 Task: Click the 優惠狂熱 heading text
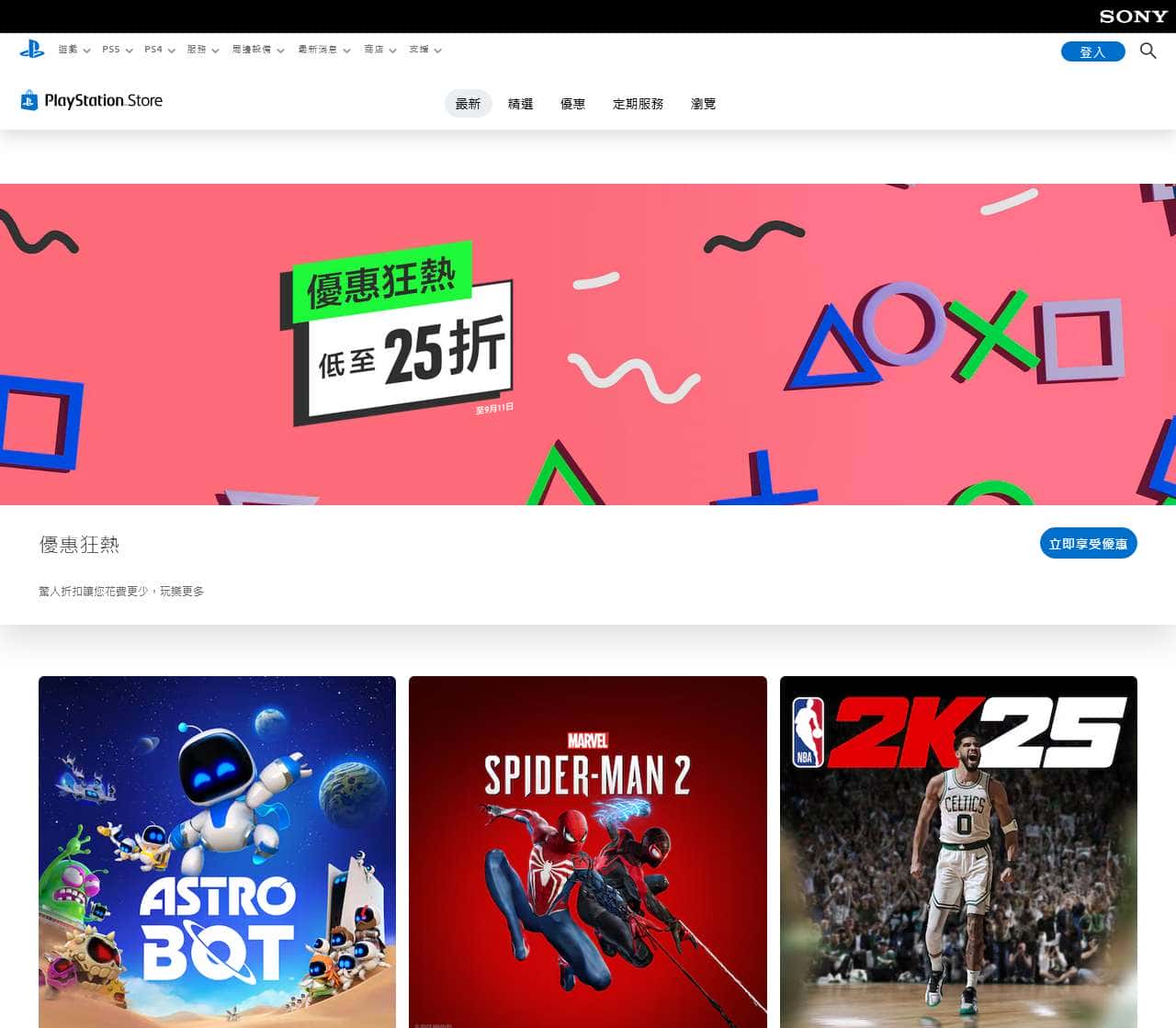point(79,544)
